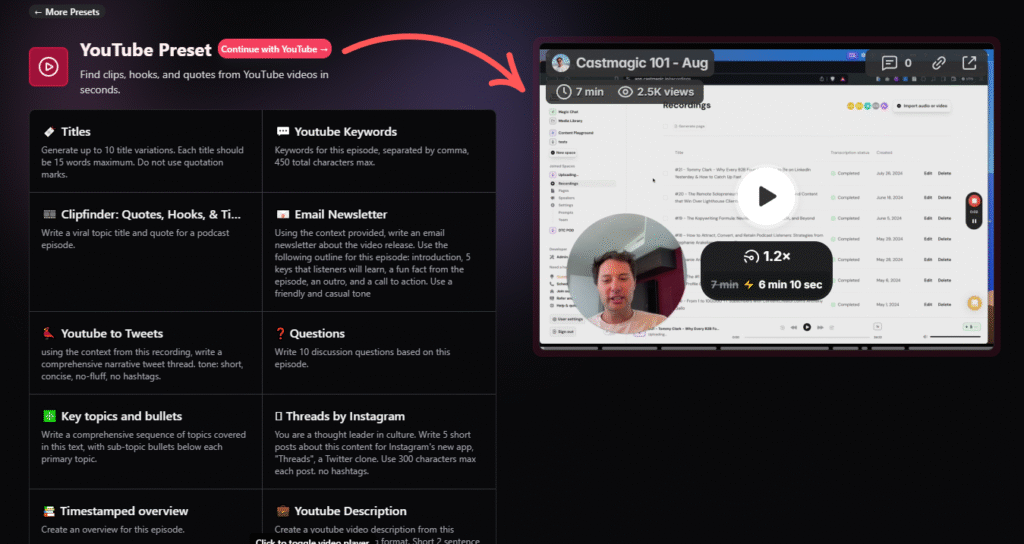Click bird icon beside Youtube to Tweets
The height and width of the screenshot is (544, 1024).
click(x=49, y=333)
